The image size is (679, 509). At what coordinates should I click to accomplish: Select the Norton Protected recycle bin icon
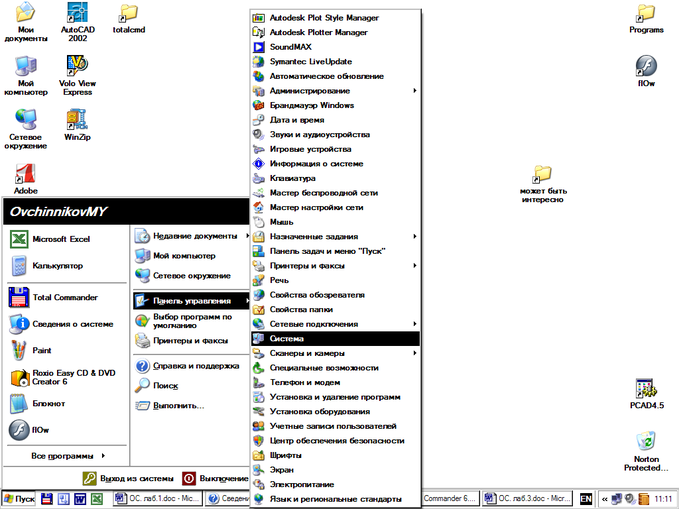coord(646,451)
